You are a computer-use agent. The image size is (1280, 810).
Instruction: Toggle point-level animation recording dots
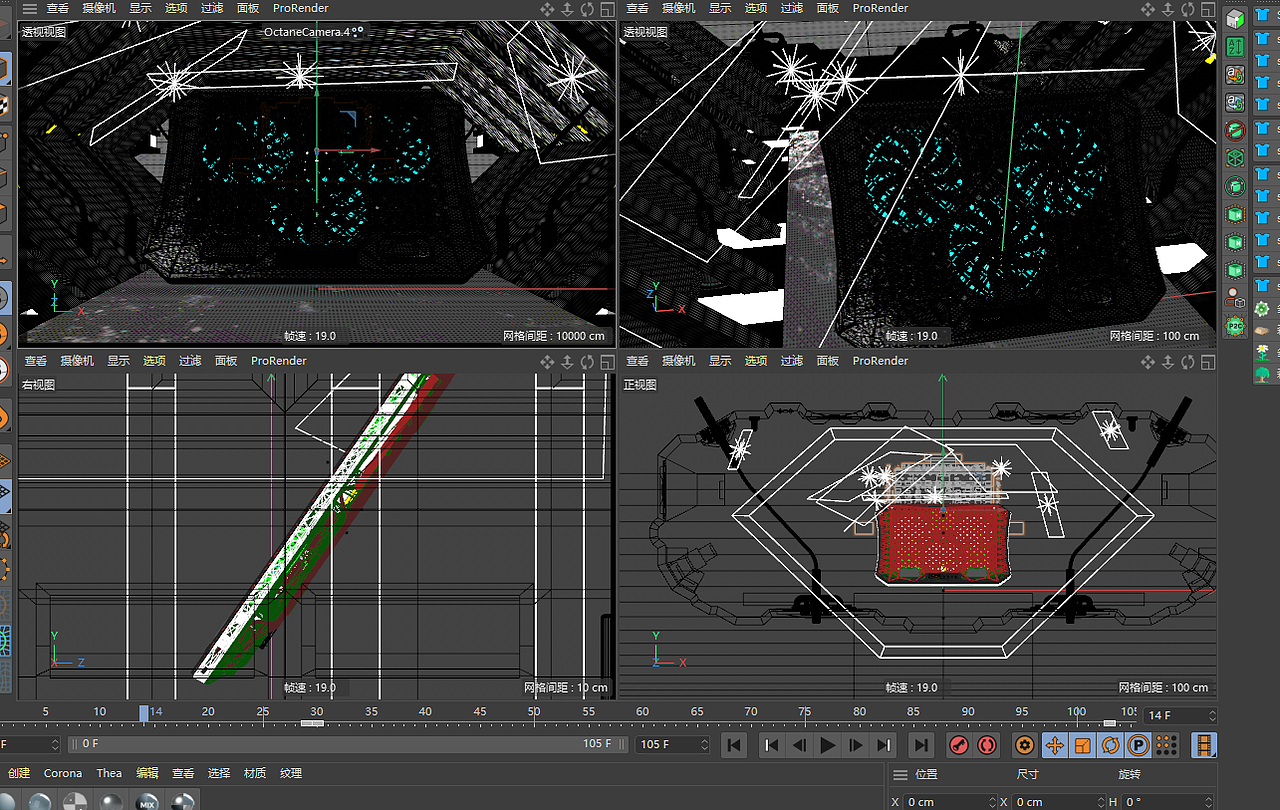pyautogui.click(x=1166, y=745)
